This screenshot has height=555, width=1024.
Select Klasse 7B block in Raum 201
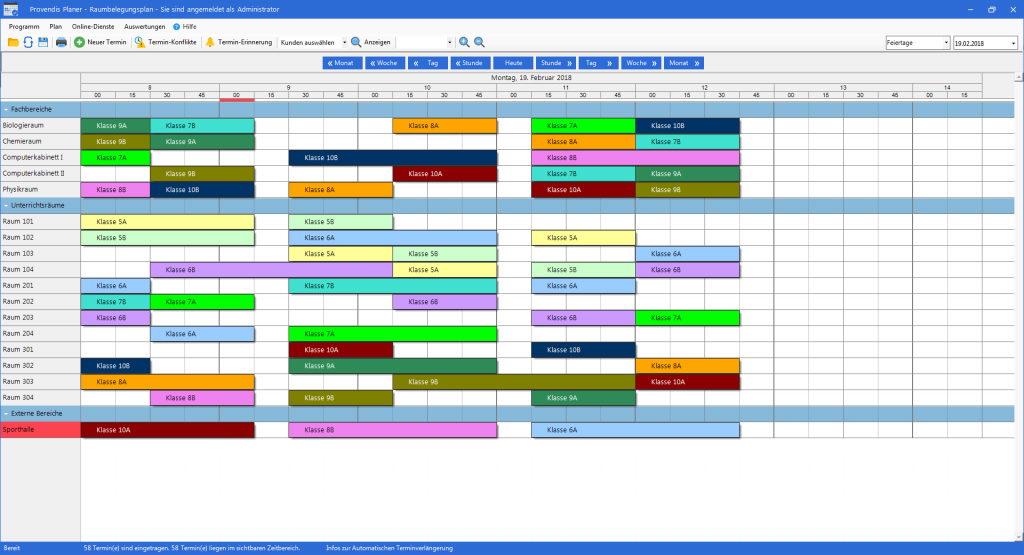pos(392,285)
